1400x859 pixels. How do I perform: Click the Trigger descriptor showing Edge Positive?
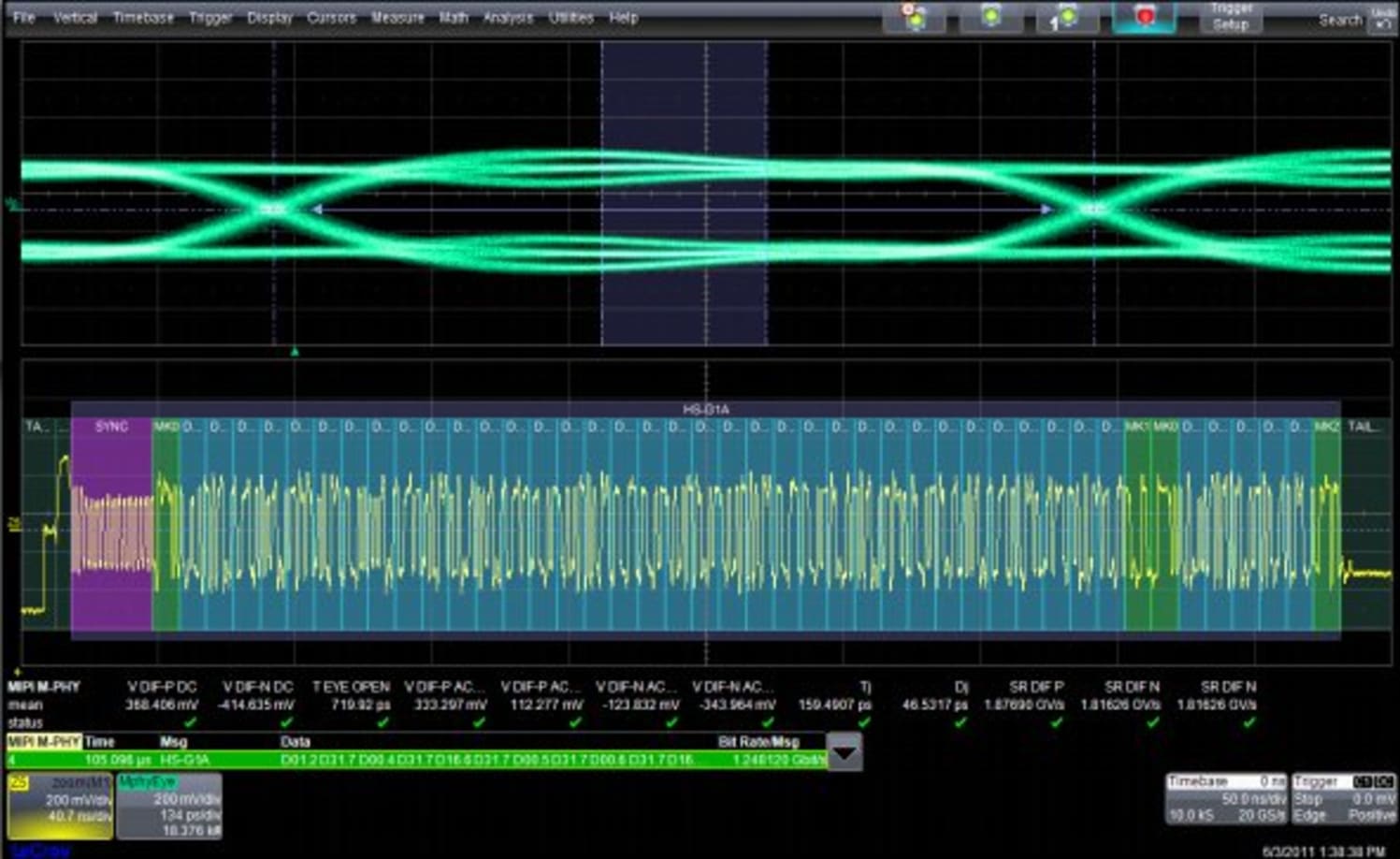pyautogui.click(x=1342, y=800)
